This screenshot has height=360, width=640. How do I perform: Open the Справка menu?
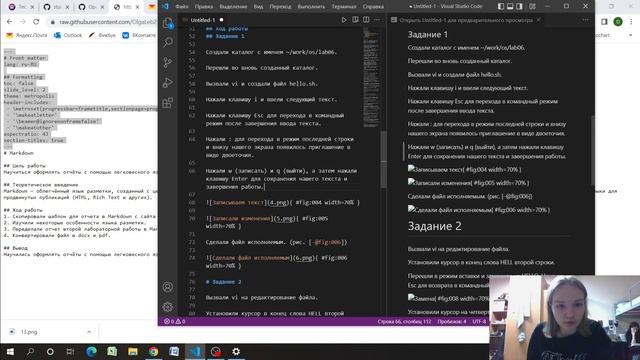373,7
